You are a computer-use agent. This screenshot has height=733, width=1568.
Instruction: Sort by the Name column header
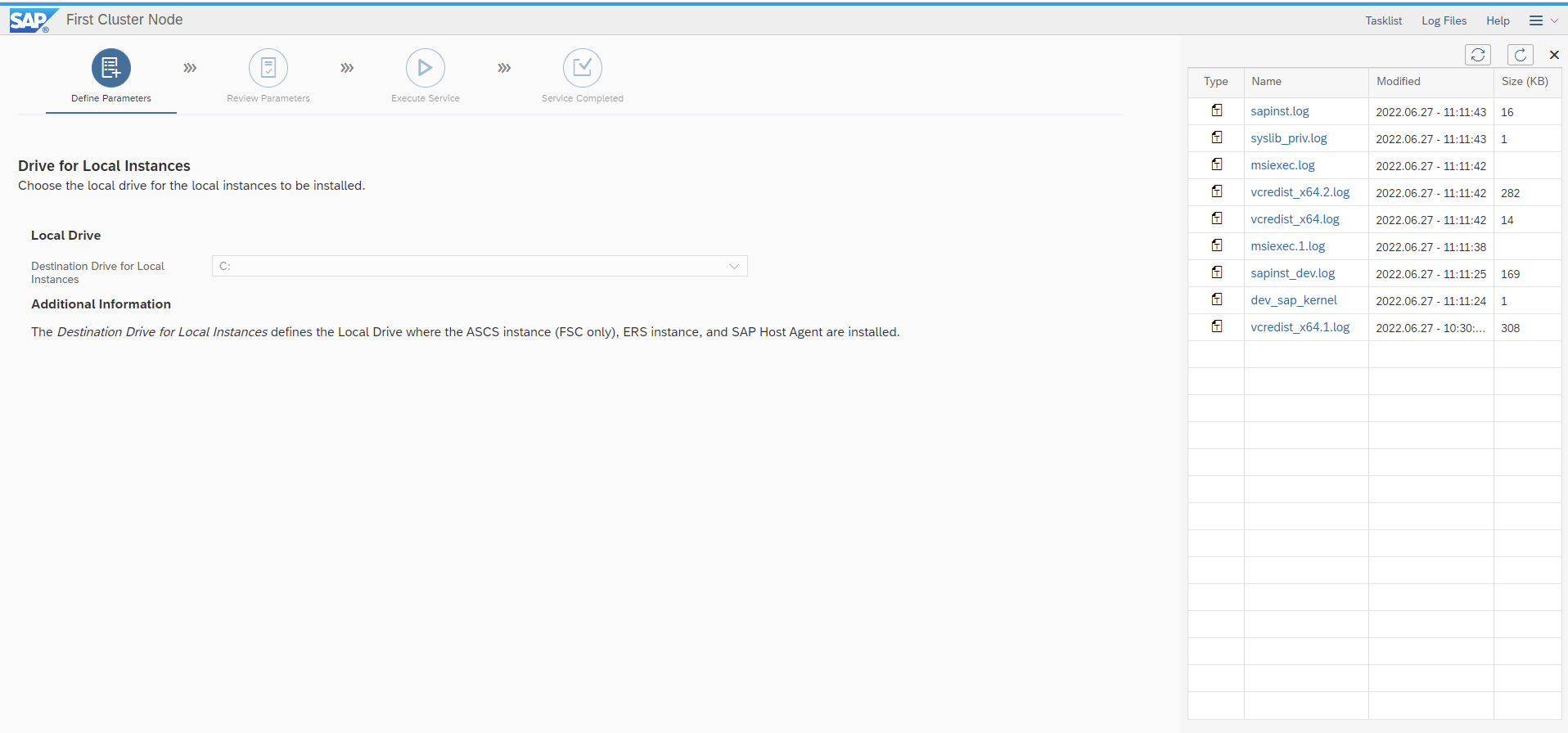tap(1306, 82)
